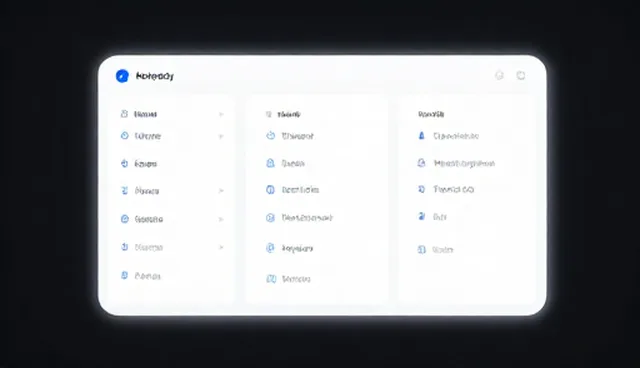Select the clock icon in the left column's second row
The image size is (640, 368).
point(124,135)
